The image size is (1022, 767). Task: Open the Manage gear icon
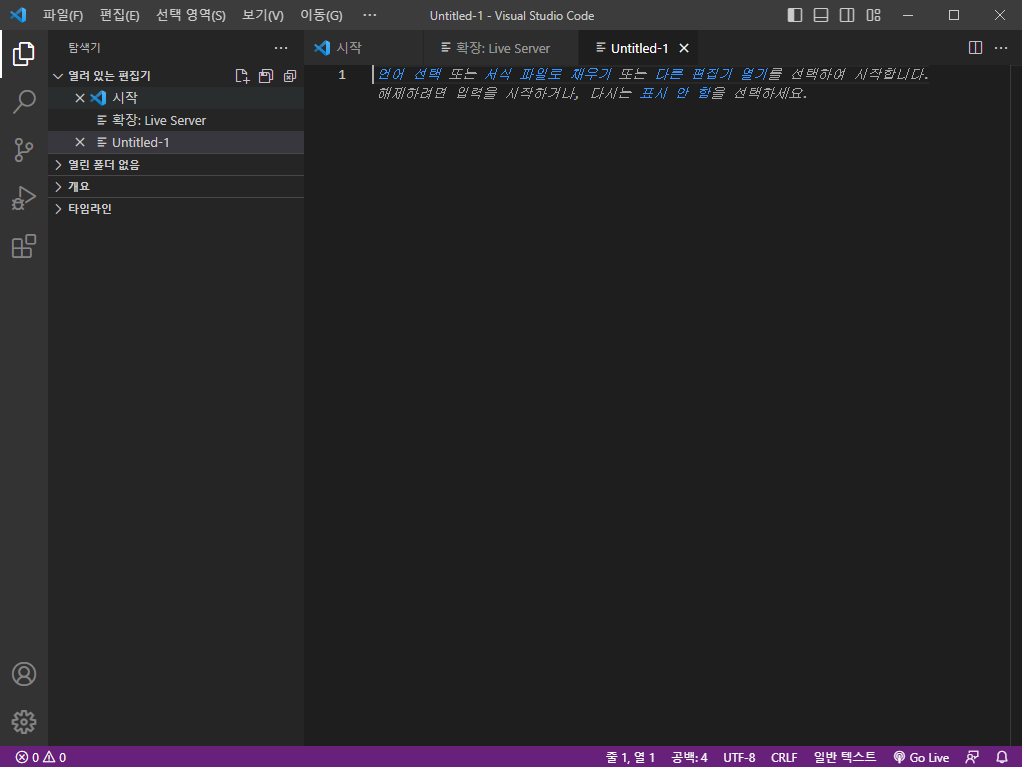tap(23, 722)
